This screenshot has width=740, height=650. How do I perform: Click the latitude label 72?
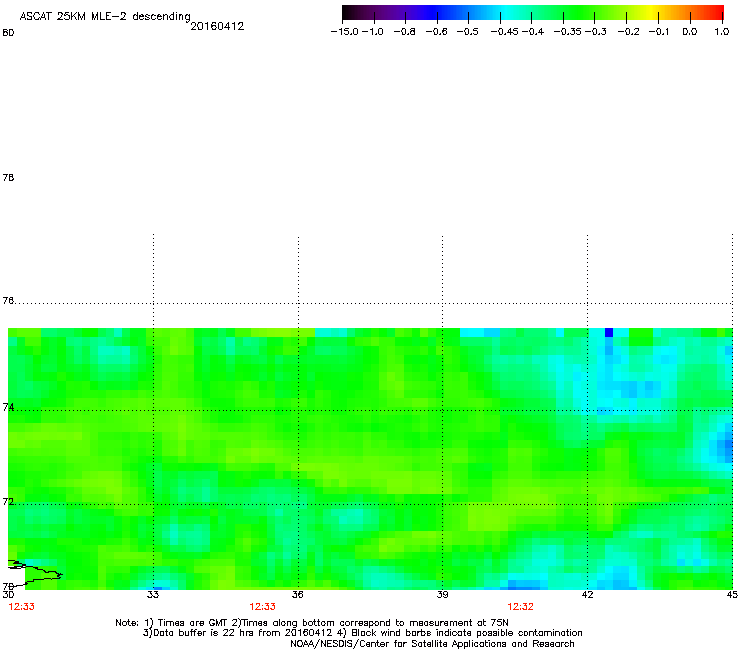tap(8, 501)
